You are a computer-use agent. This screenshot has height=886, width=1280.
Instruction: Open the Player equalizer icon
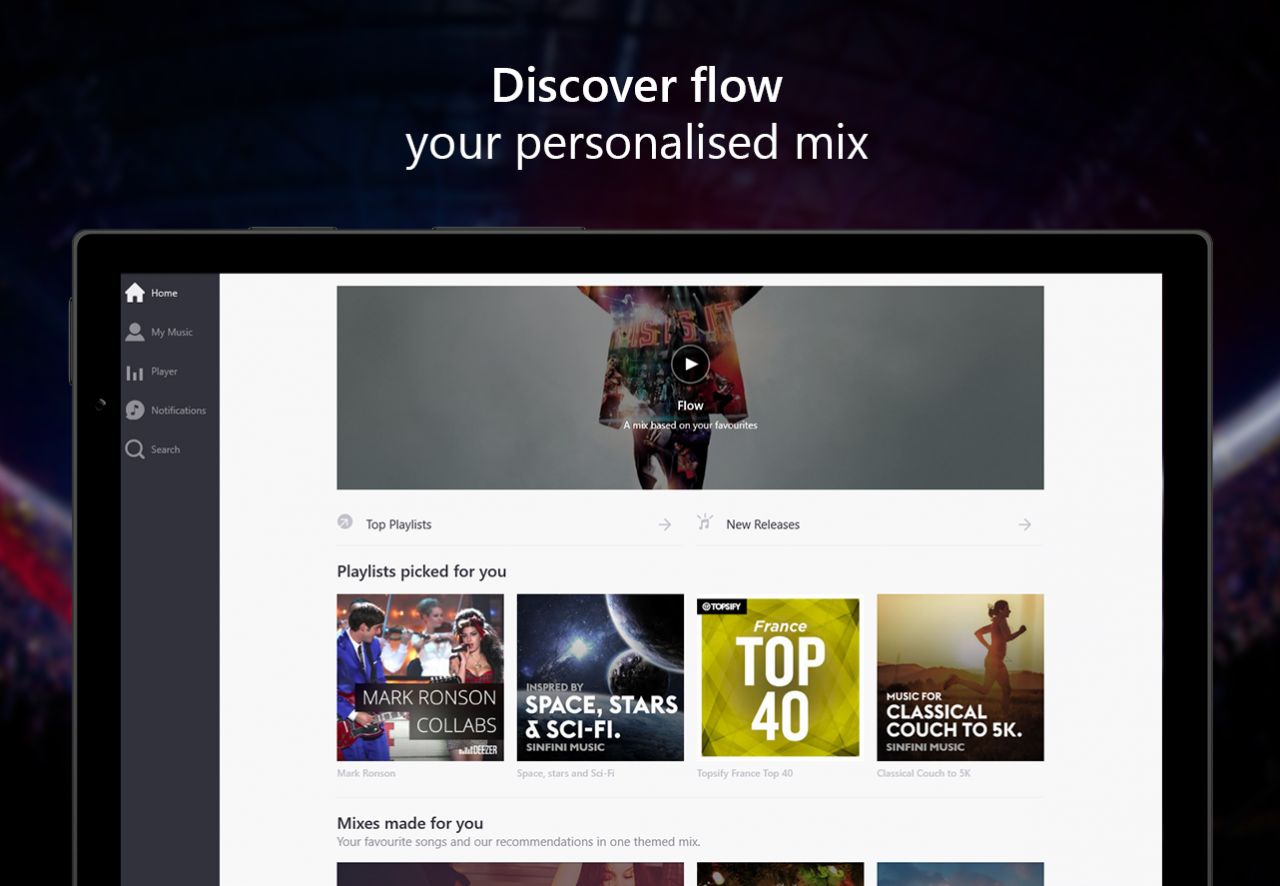[135, 372]
